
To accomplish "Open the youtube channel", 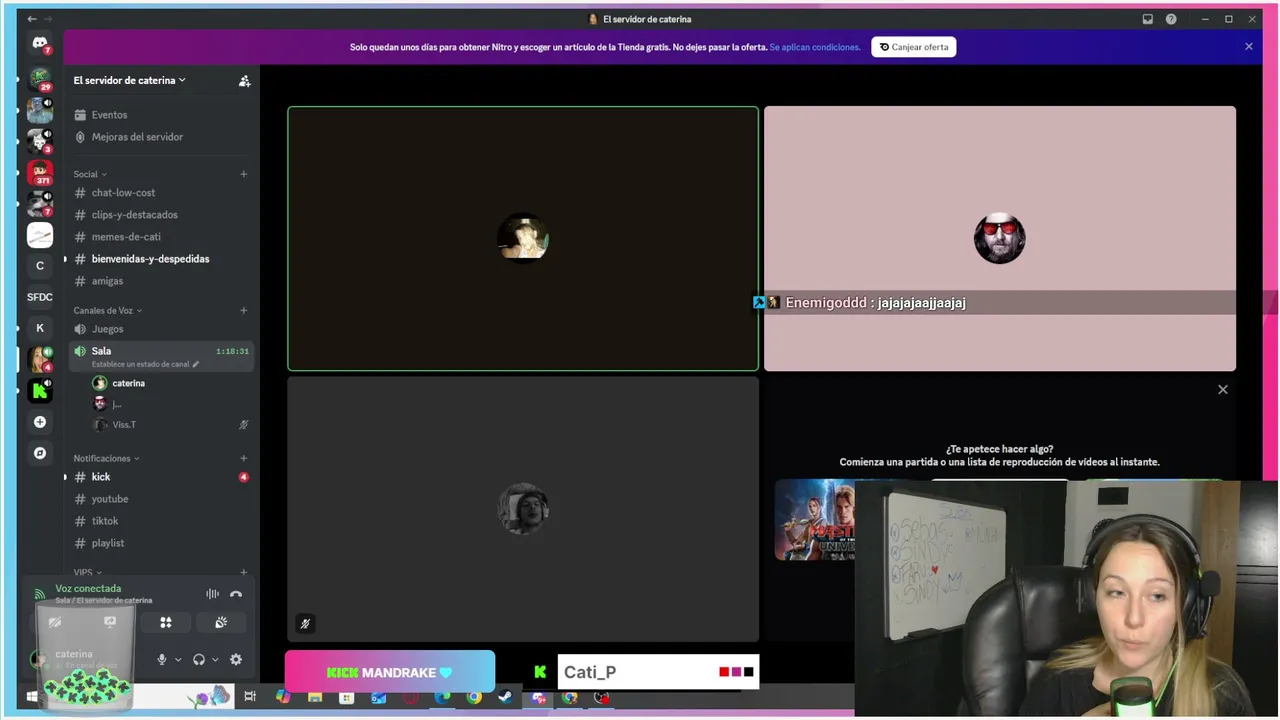I will (161, 499).
